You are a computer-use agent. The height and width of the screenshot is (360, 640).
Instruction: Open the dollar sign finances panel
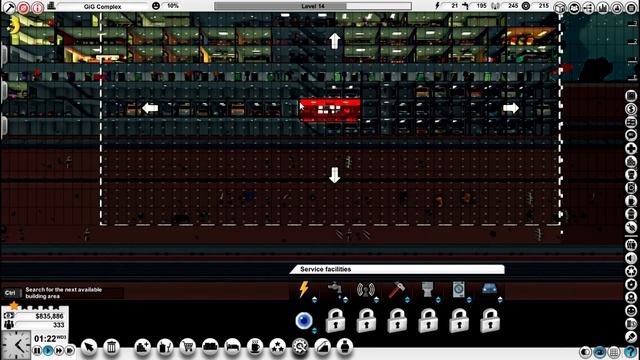631,109
